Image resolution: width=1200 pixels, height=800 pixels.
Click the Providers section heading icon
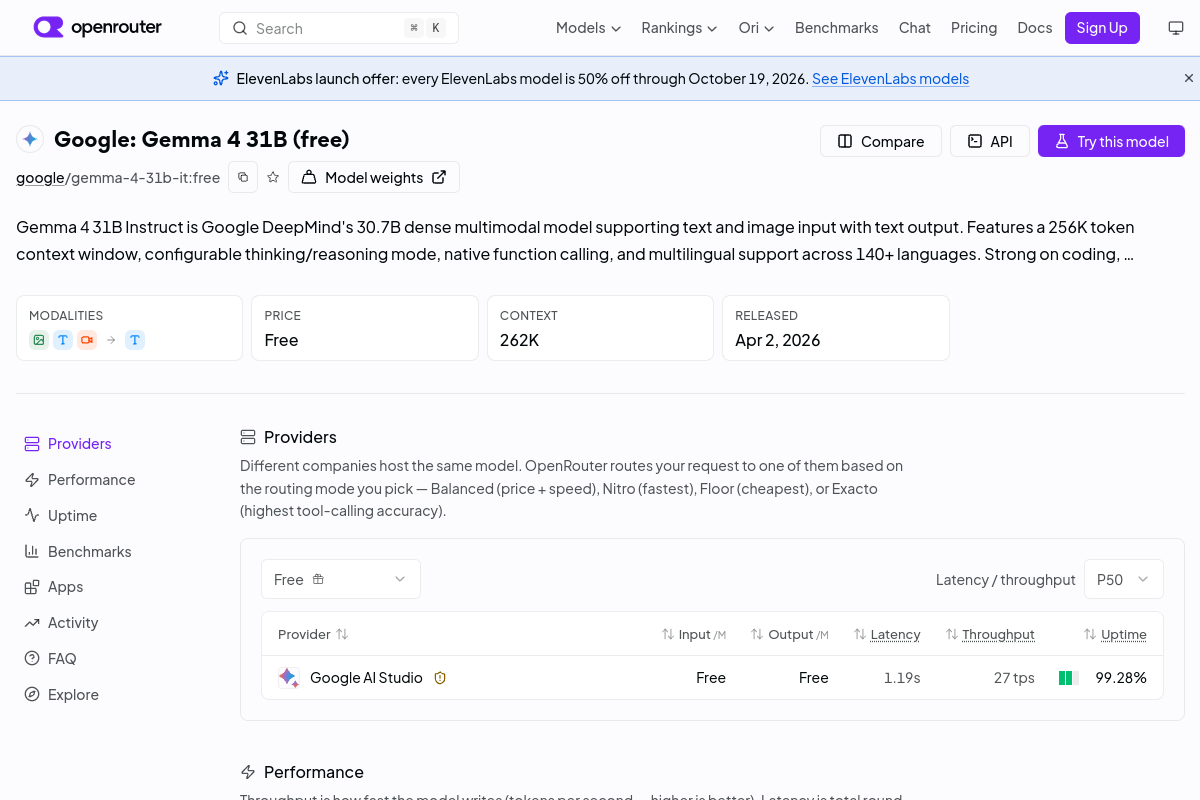click(248, 437)
